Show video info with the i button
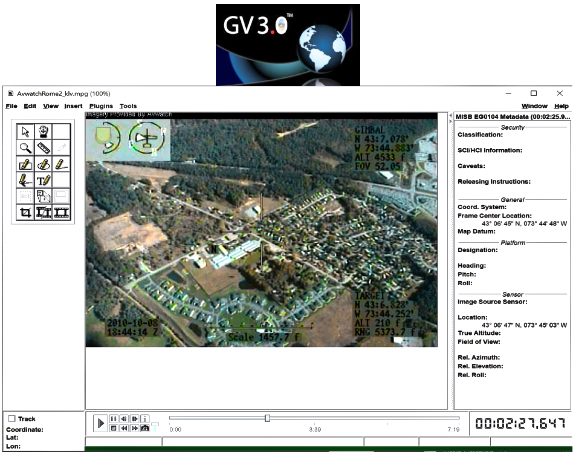The height and width of the screenshot is (454, 576). [x=145, y=419]
